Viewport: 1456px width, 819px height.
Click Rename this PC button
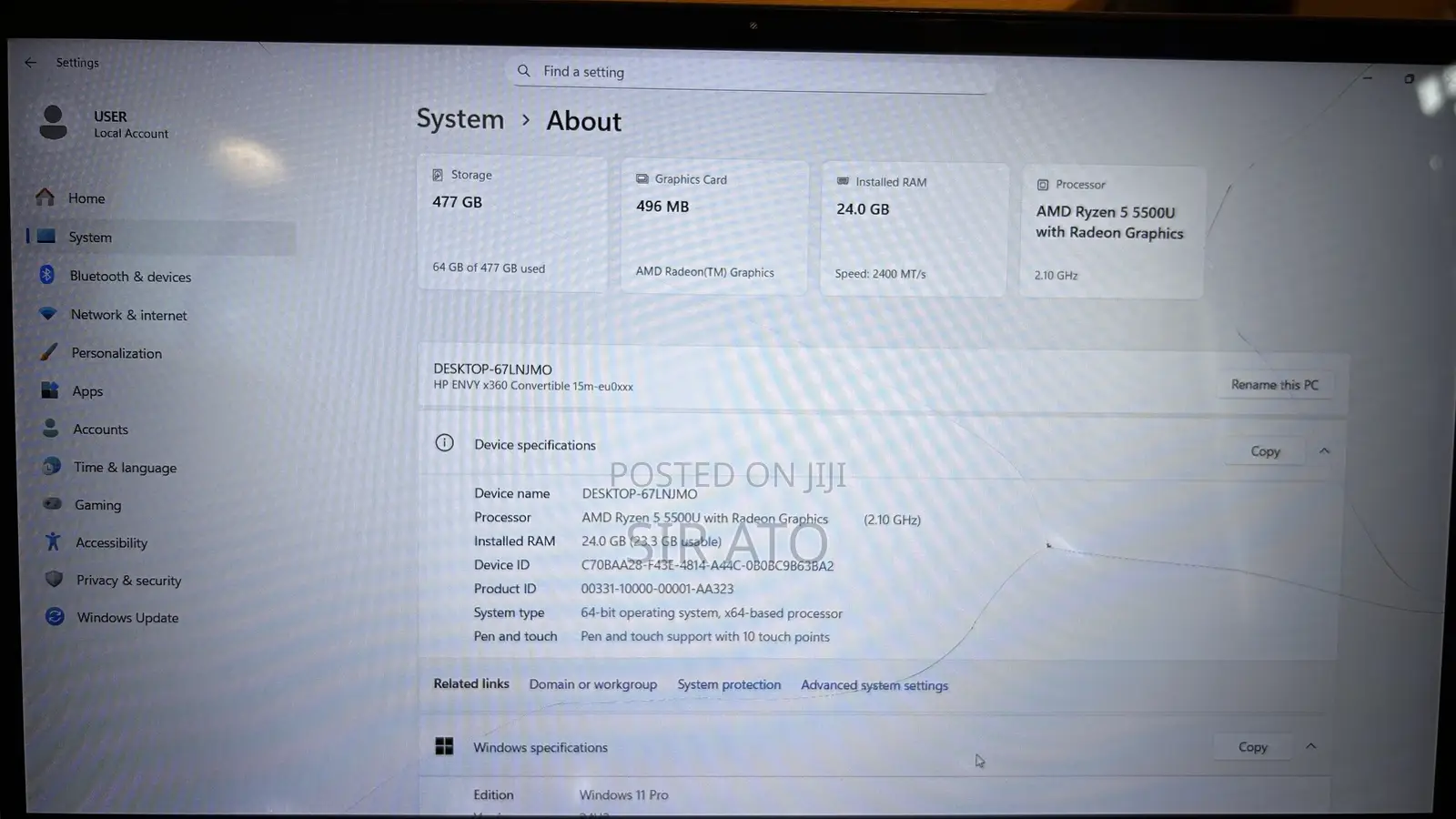(x=1274, y=385)
